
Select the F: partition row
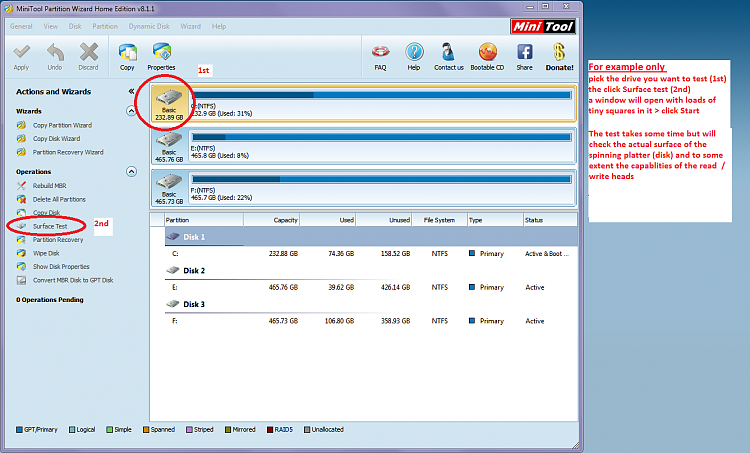(x=371, y=321)
